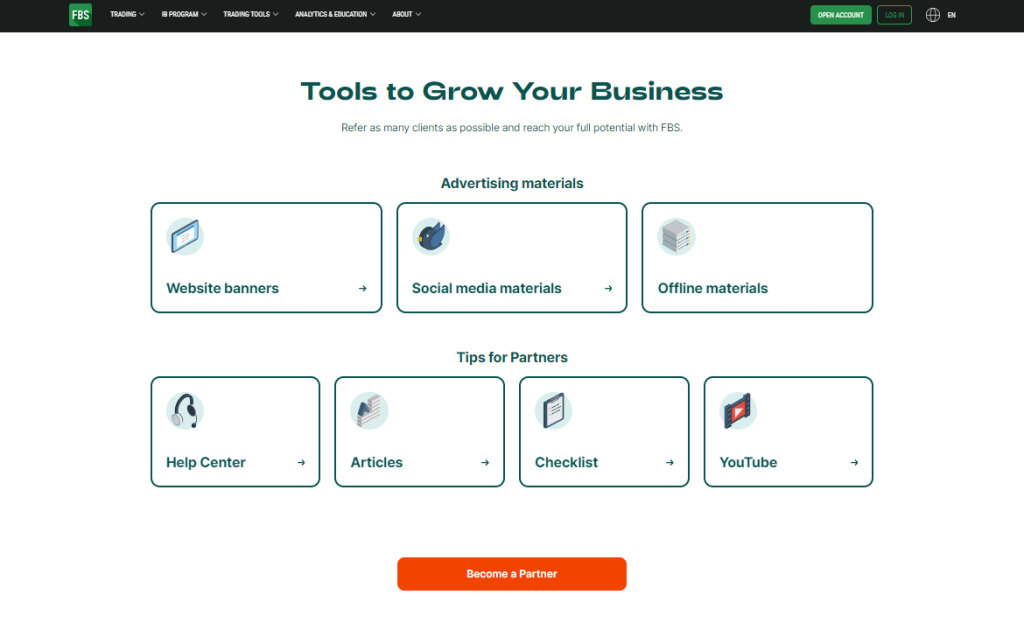The image size is (1024, 623).
Task: Expand the IB Program dropdown menu
Action: click(184, 15)
